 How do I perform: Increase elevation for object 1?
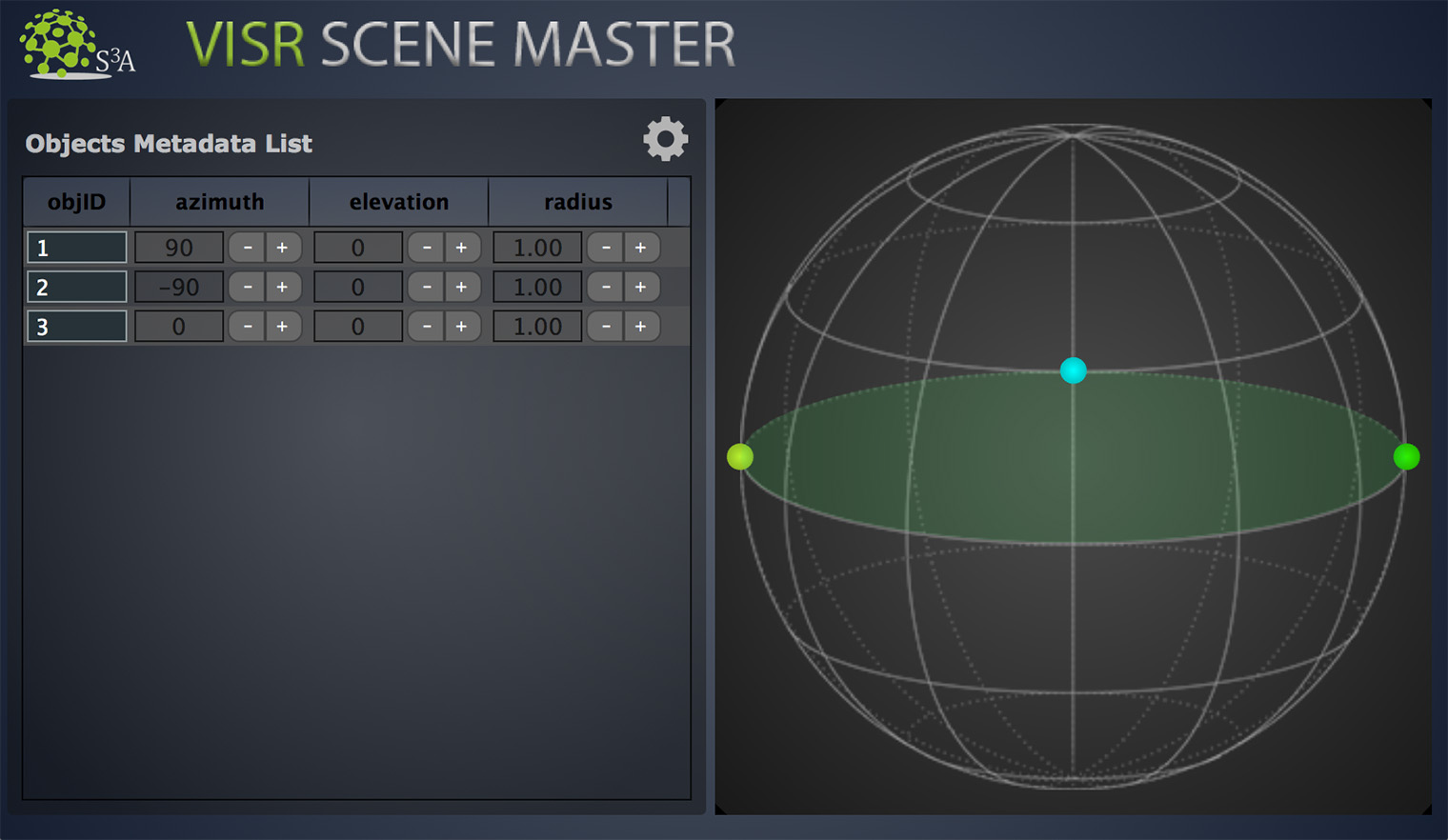tap(462, 248)
